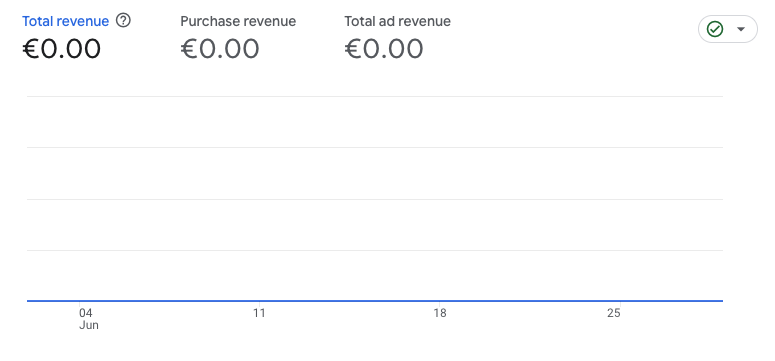
Task: Click the green checkmark data quality icon
Action: [715, 29]
